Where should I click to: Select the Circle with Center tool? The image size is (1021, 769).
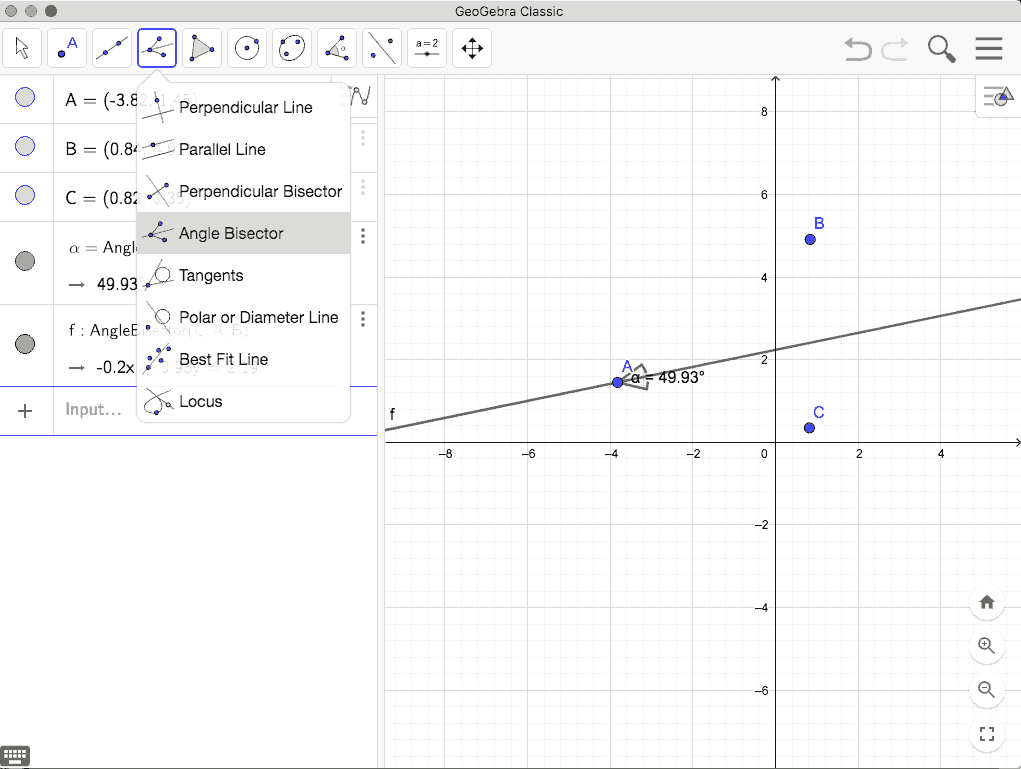pos(247,48)
